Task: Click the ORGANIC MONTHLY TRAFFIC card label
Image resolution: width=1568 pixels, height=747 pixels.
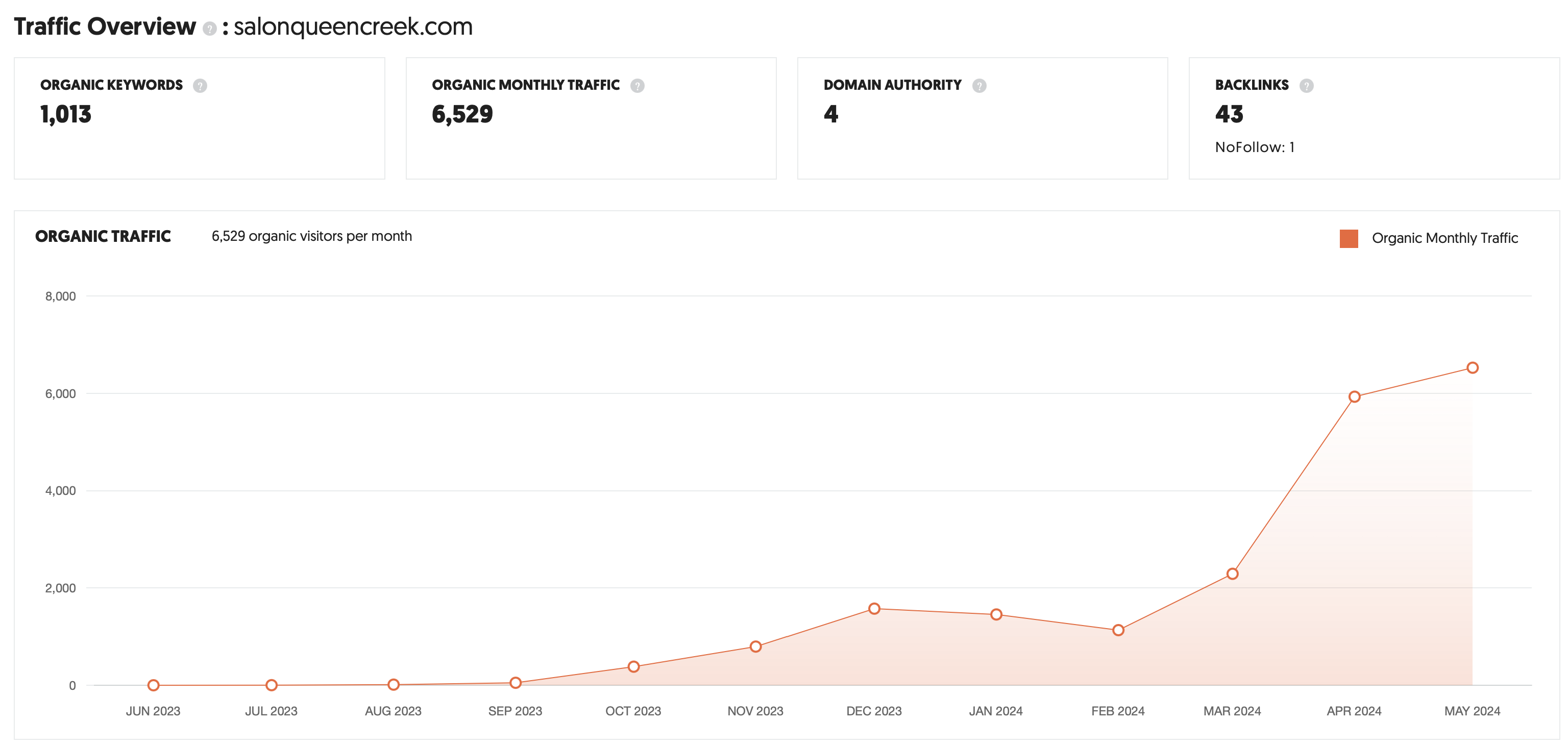Action: pos(525,85)
